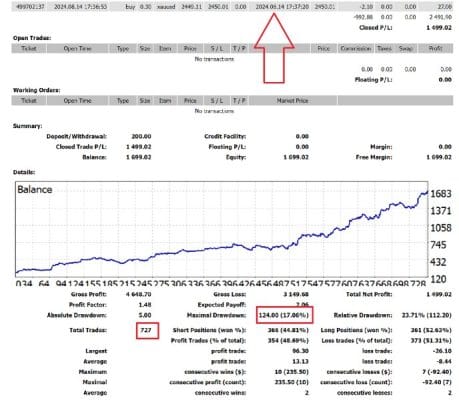Screen dimensions: 459x400
Task: Click the Commission column header in Open Trades
Action: [356, 49]
